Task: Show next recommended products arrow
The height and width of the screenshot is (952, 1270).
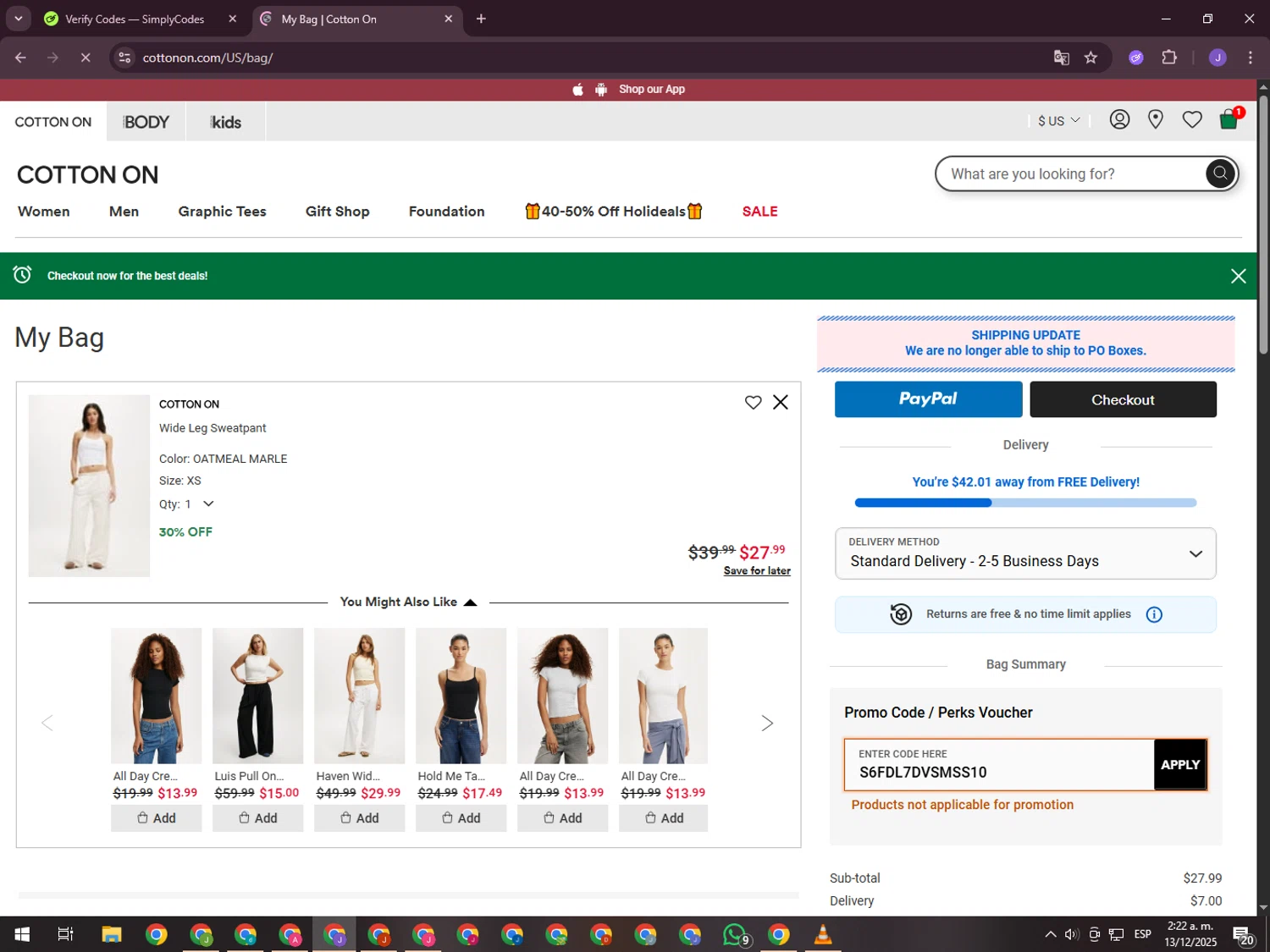Action: pos(766,723)
